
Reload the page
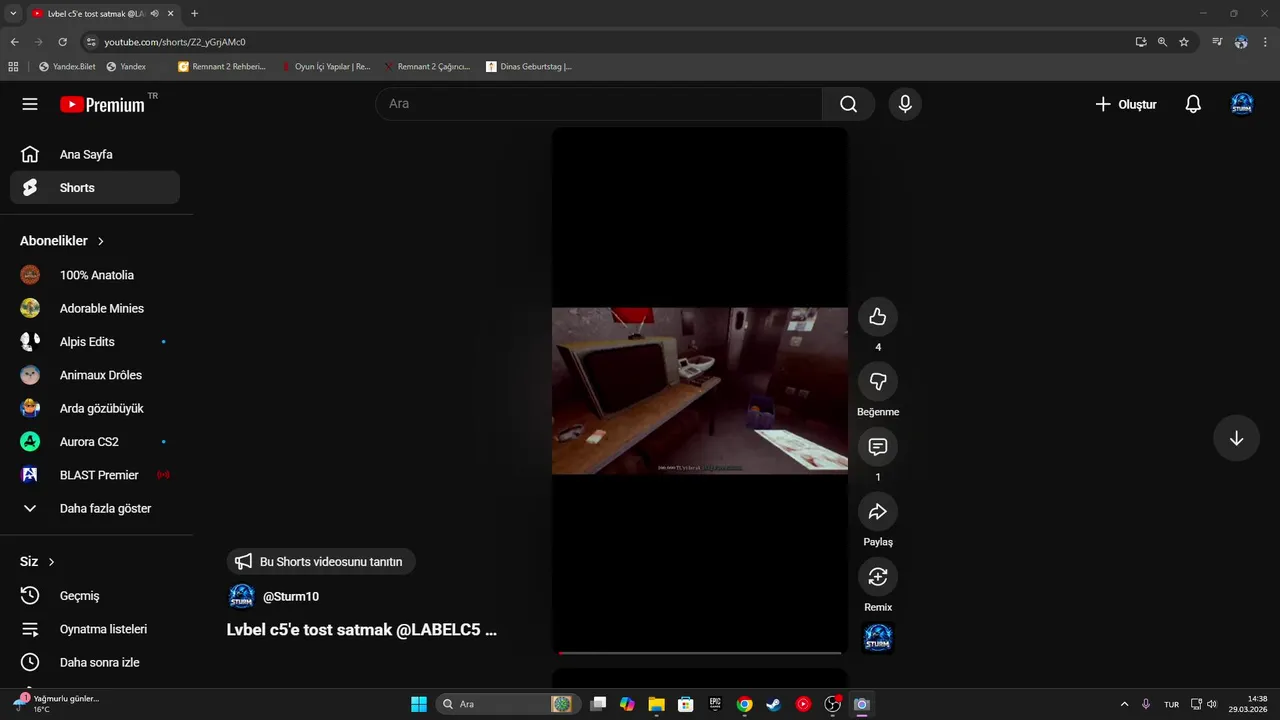coord(62,42)
